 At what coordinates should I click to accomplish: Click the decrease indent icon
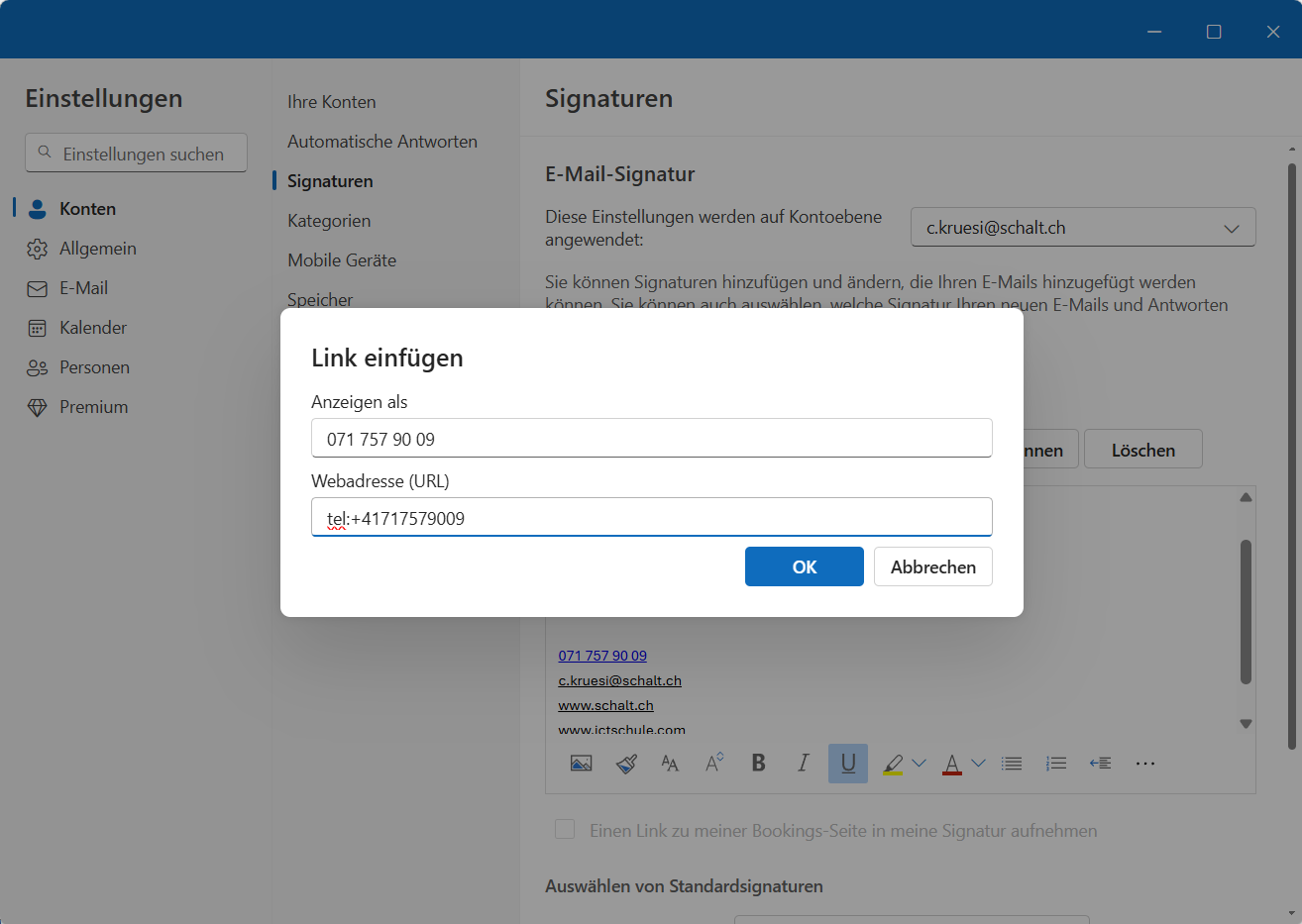(1100, 764)
